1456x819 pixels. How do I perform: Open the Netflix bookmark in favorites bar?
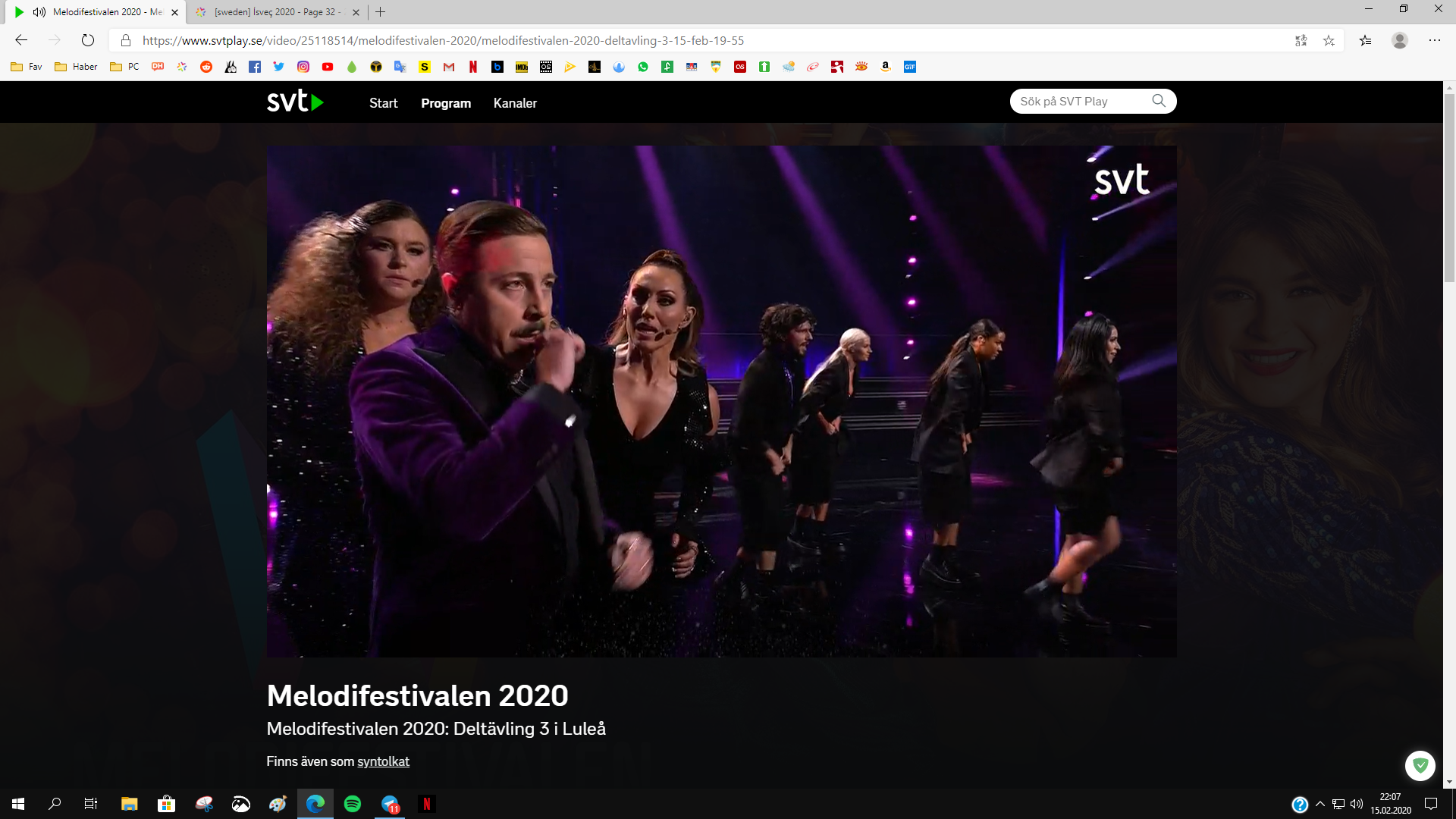(473, 67)
